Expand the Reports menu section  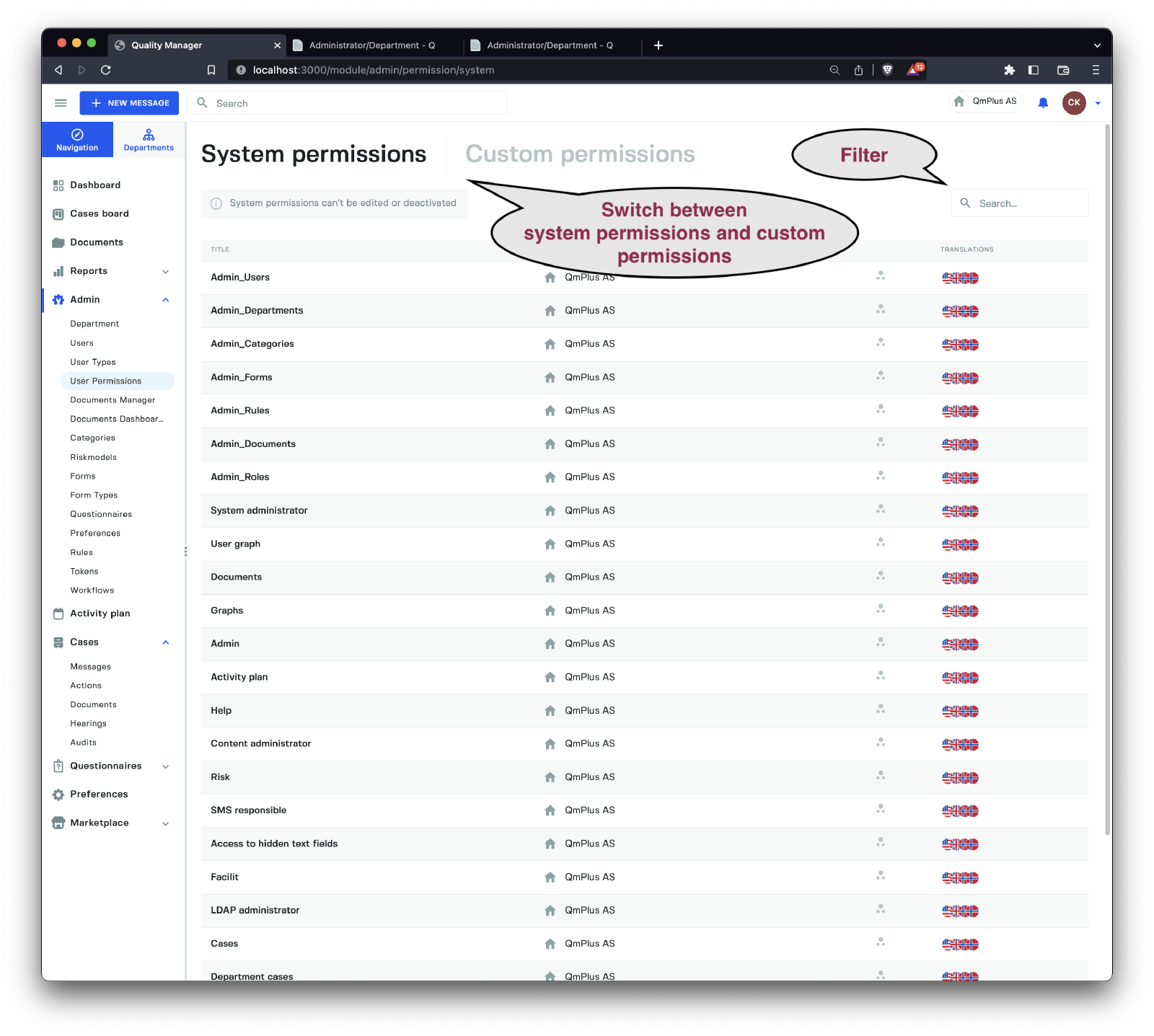coord(165,272)
